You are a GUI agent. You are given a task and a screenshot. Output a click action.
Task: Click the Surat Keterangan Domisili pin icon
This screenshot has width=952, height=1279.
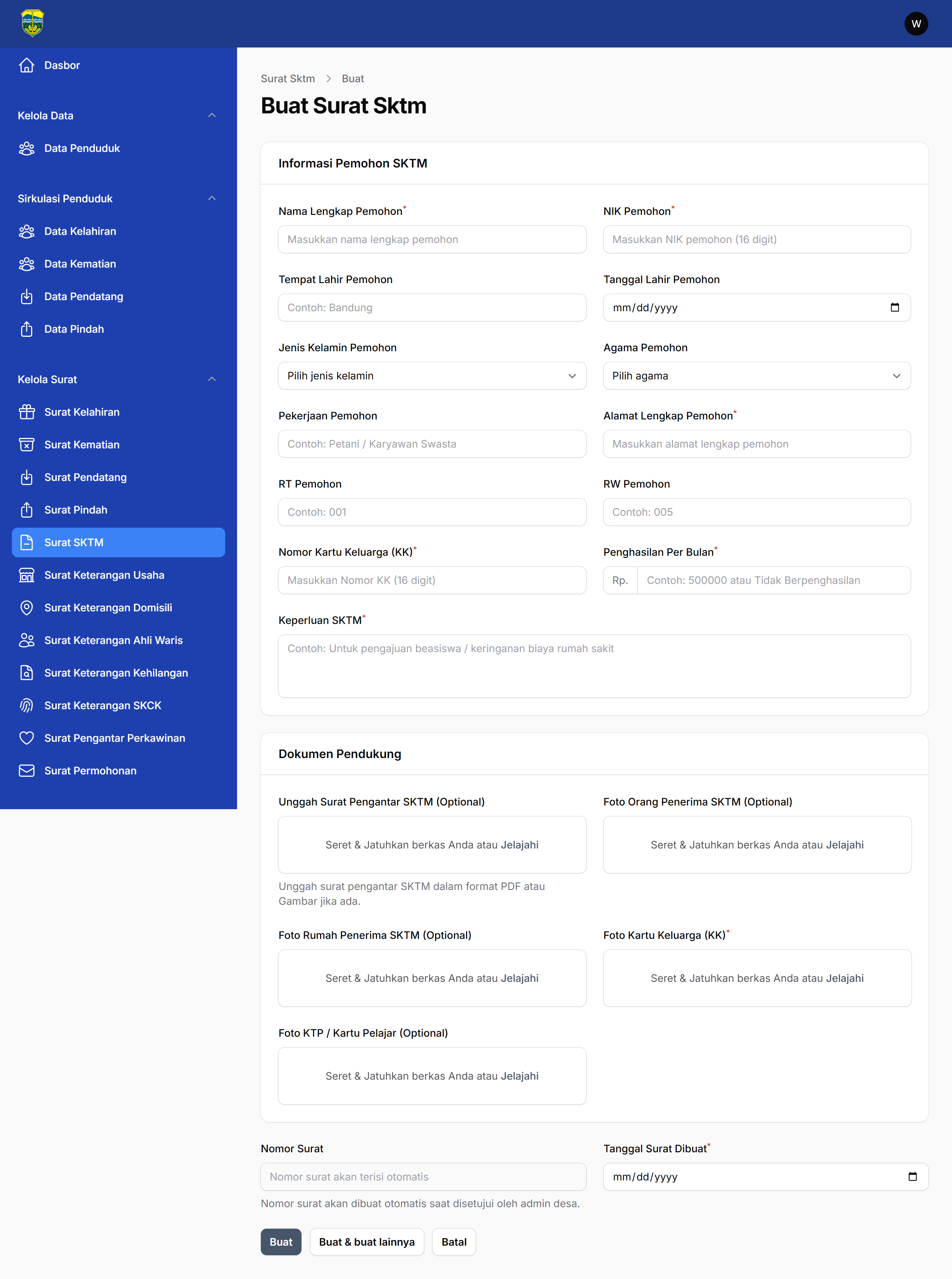click(x=27, y=608)
